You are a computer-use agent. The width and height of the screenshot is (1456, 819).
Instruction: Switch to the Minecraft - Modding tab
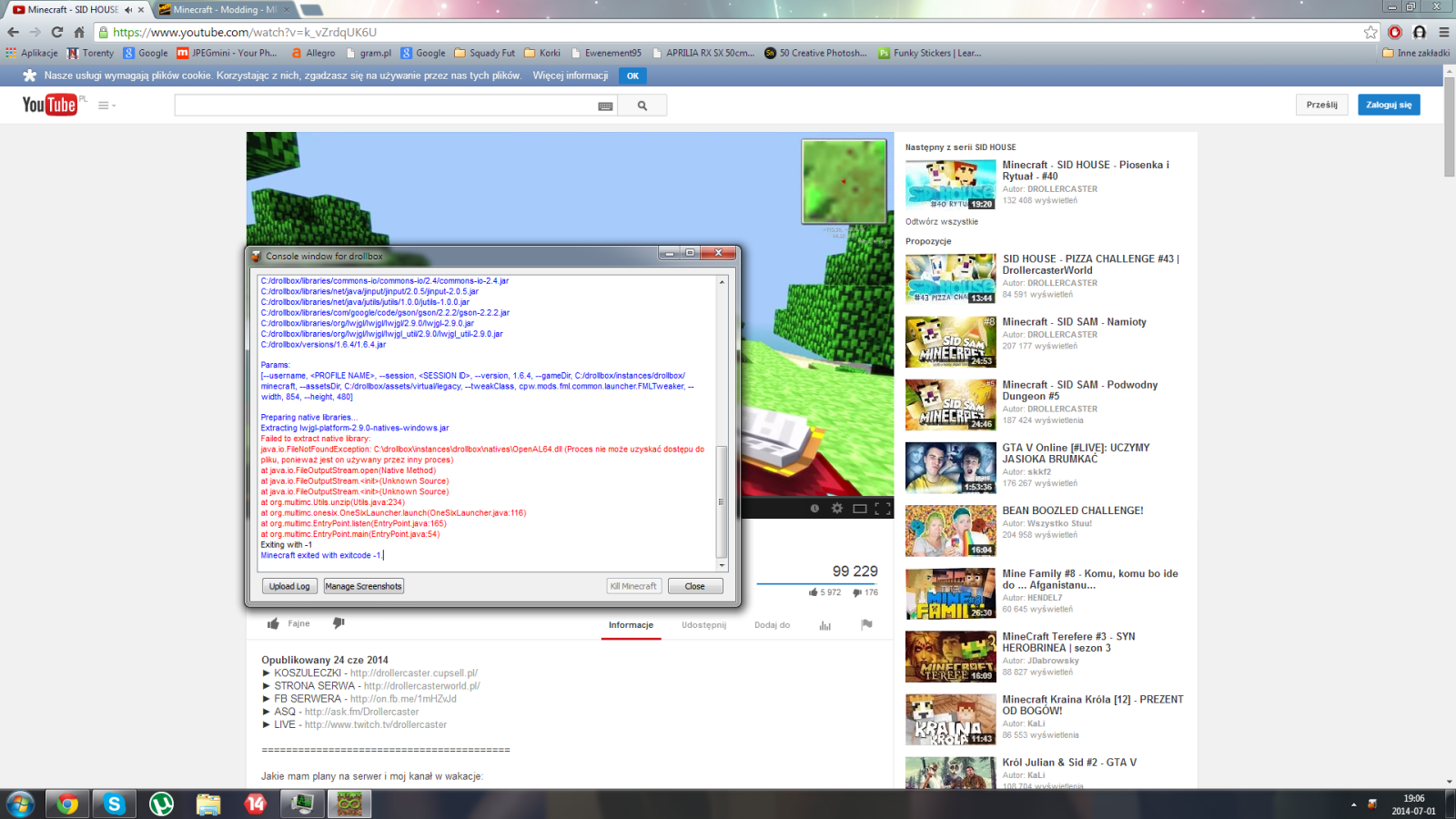point(225,9)
